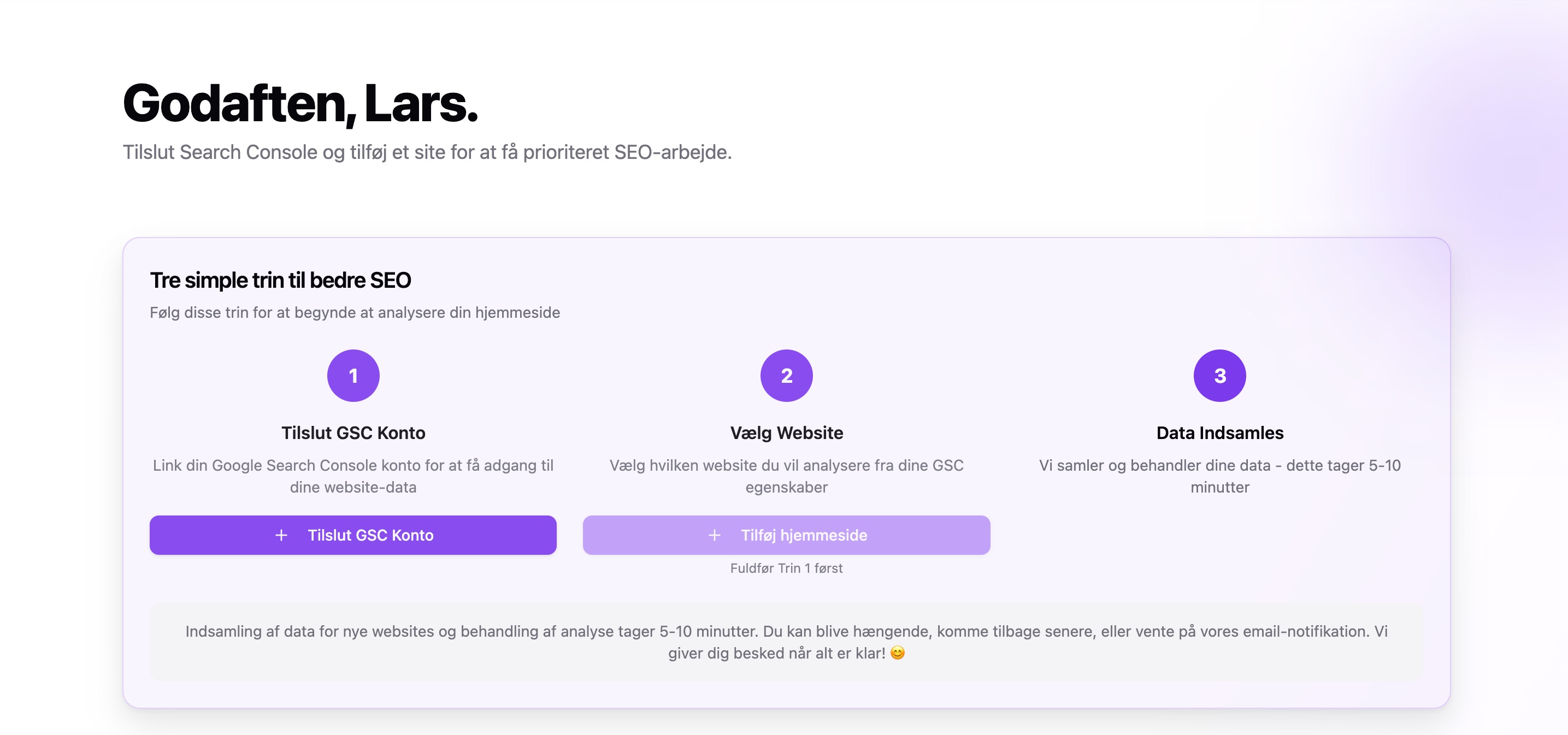Click the Search Console subtitle under the greeting

427,152
